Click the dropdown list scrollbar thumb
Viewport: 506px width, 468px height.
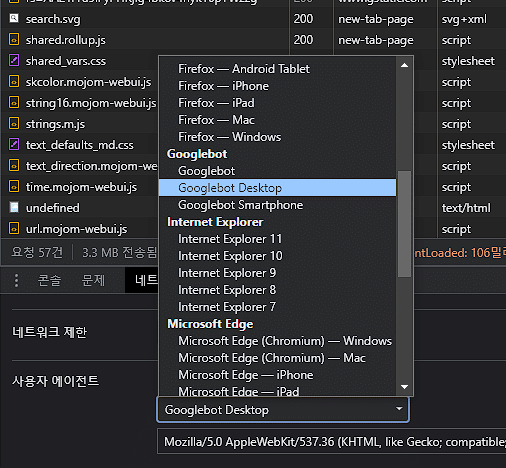(x=405, y=224)
